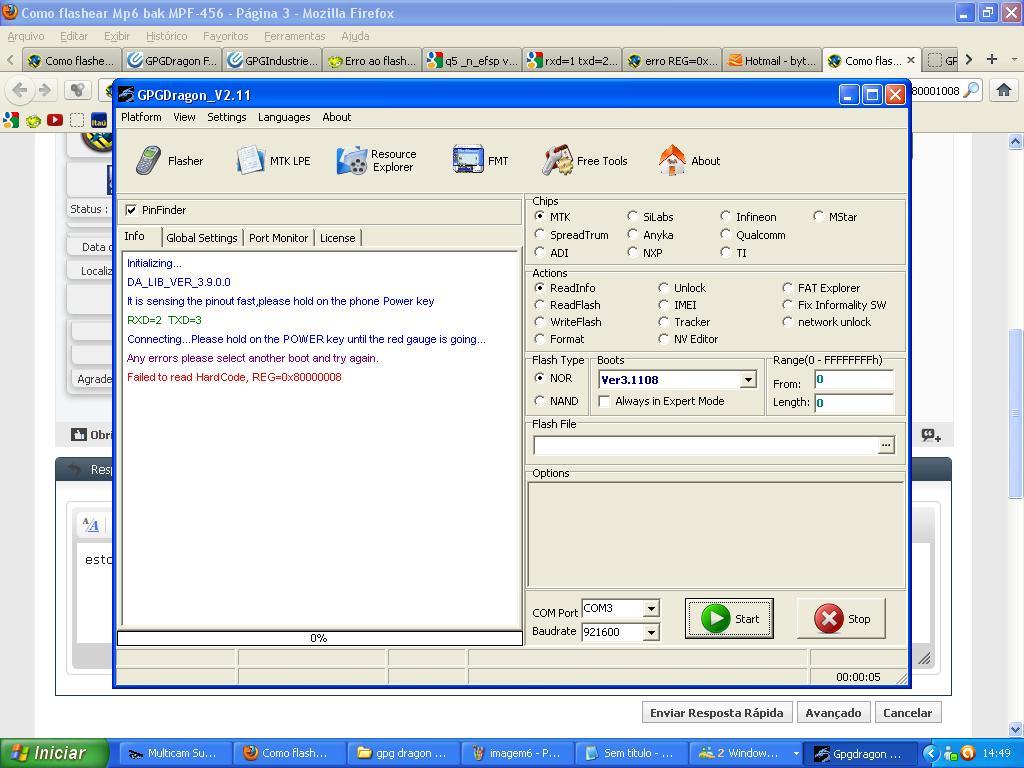1024x768 pixels.
Task: Toggle the PinFinder checkbox
Action: (x=131, y=210)
